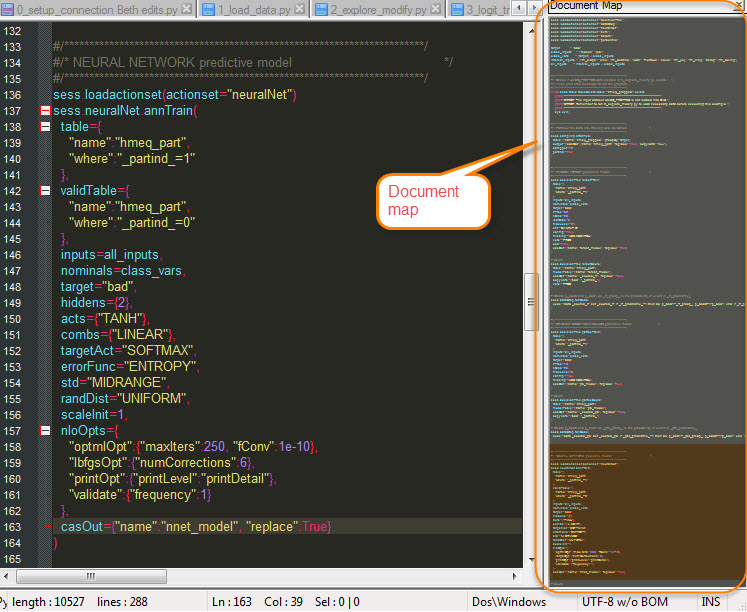Collapse the validTable block at line 142
This screenshot has width=747, height=612.
coord(45,190)
